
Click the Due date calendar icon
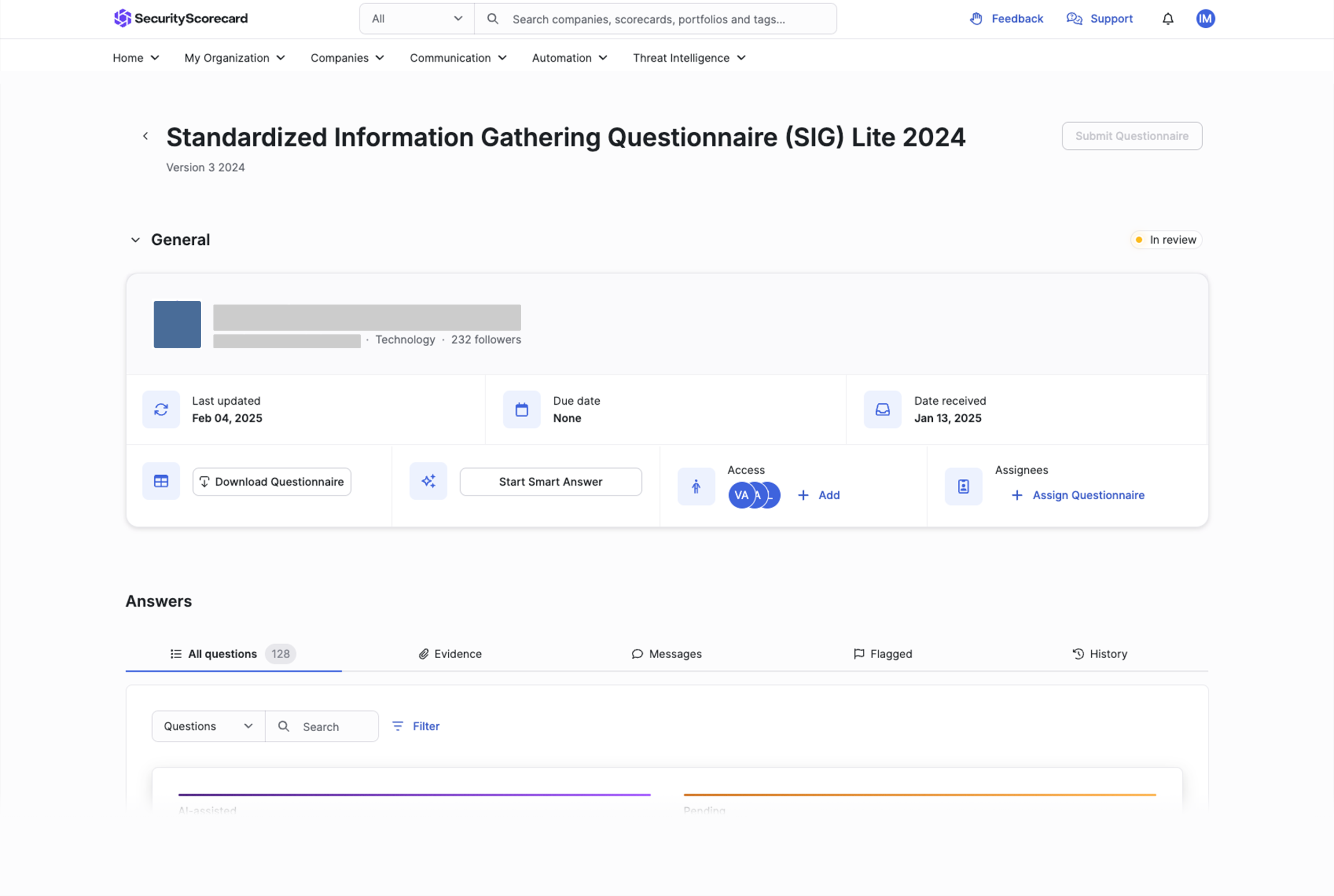522,410
